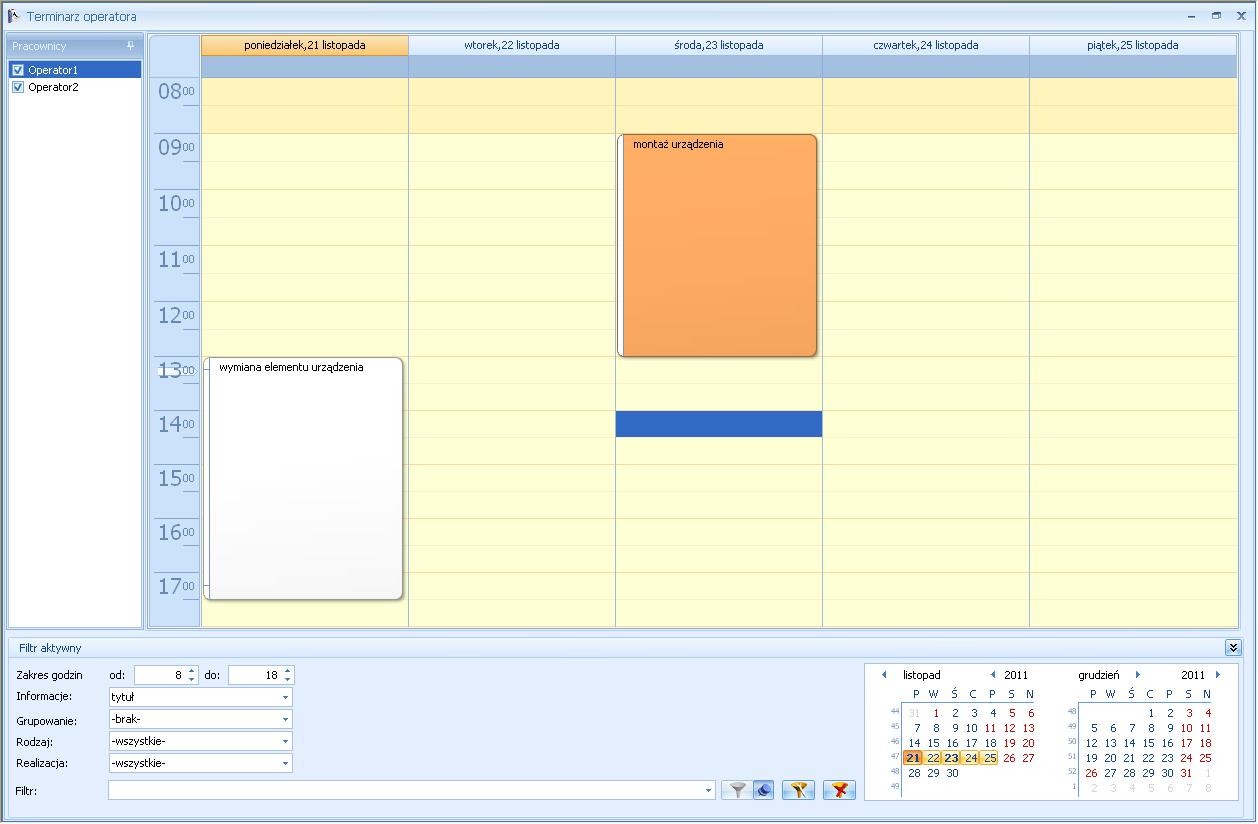The height and width of the screenshot is (824, 1258).
Task: Click the selected blue 14:00 Wednesday slot
Action: point(719,424)
